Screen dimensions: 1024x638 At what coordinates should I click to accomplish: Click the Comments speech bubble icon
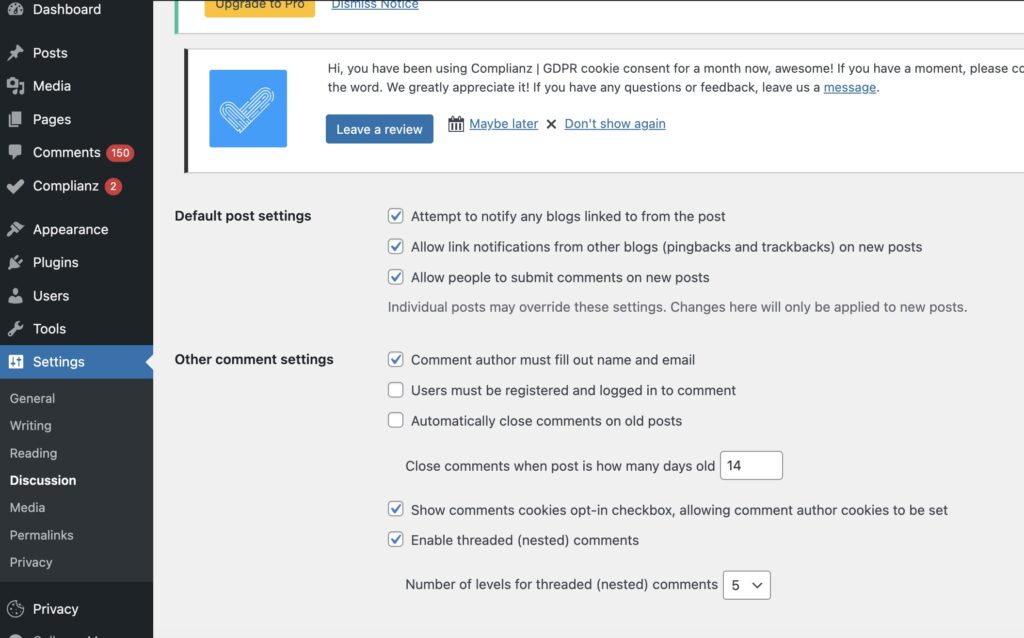pyautogui.click(x=15, y=152)
